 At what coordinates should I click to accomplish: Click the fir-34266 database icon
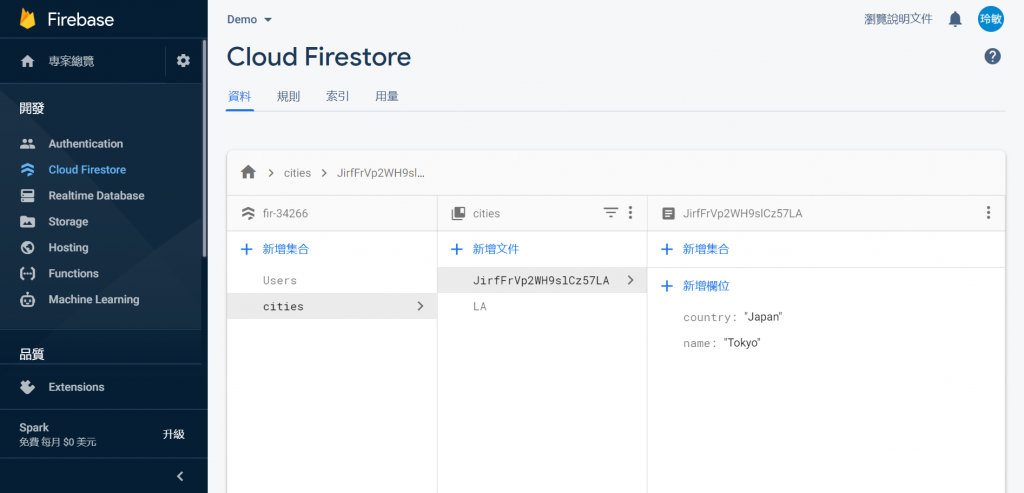click(248, 213)
